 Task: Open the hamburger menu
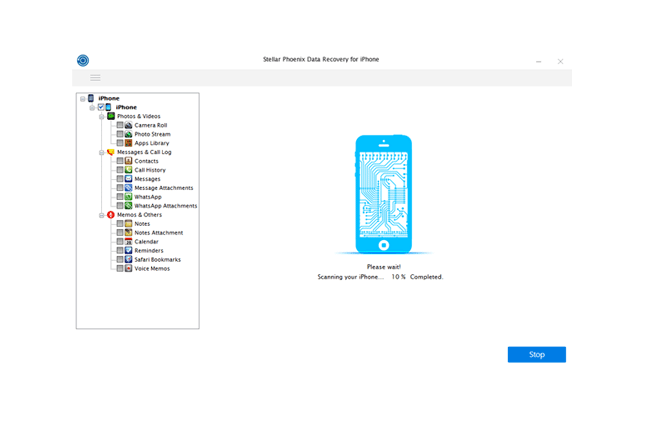tap(95, 78)
